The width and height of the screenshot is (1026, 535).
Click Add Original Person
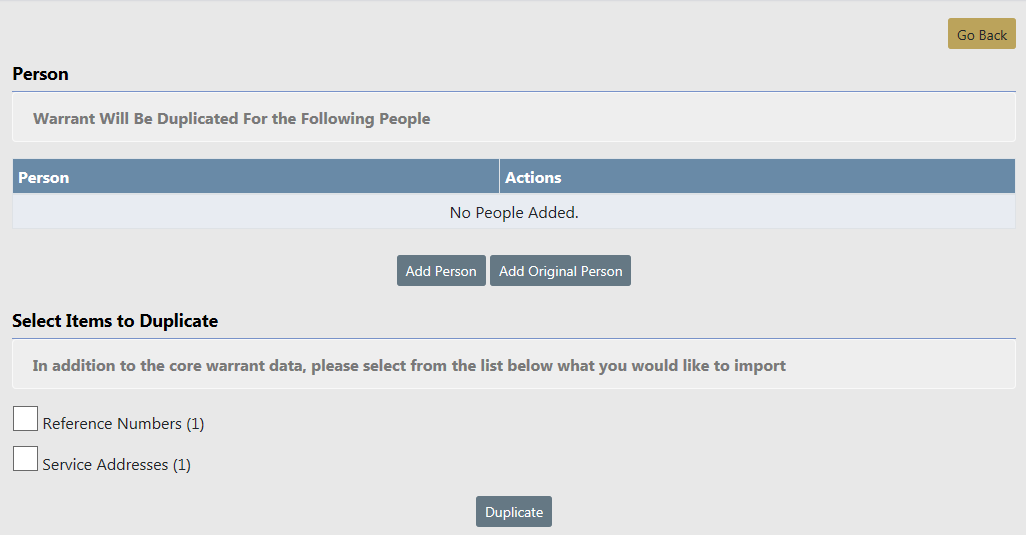pyautogui.click(x=560, y=271)
